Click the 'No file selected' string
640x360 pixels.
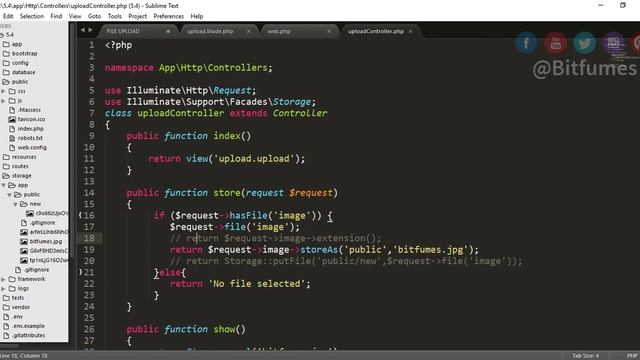tap(257, 283)
